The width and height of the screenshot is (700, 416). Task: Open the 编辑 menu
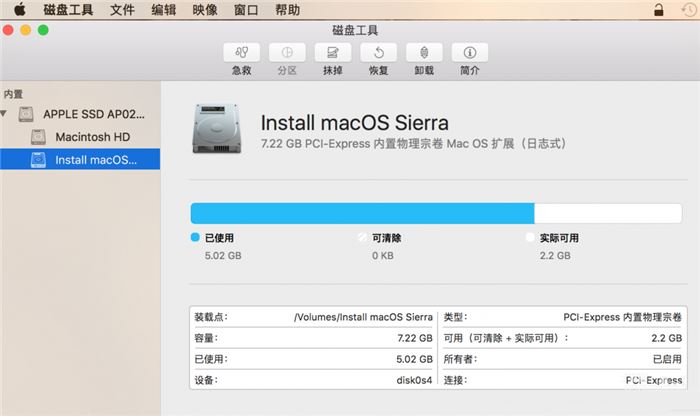(x=164, y=9)
